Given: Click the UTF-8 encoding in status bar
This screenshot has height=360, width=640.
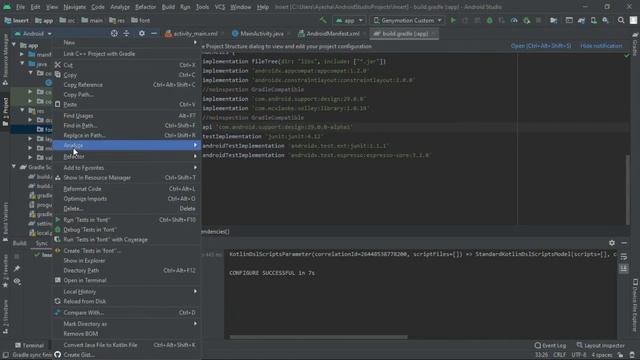Looking at the screenshot, I should point(579,355).
